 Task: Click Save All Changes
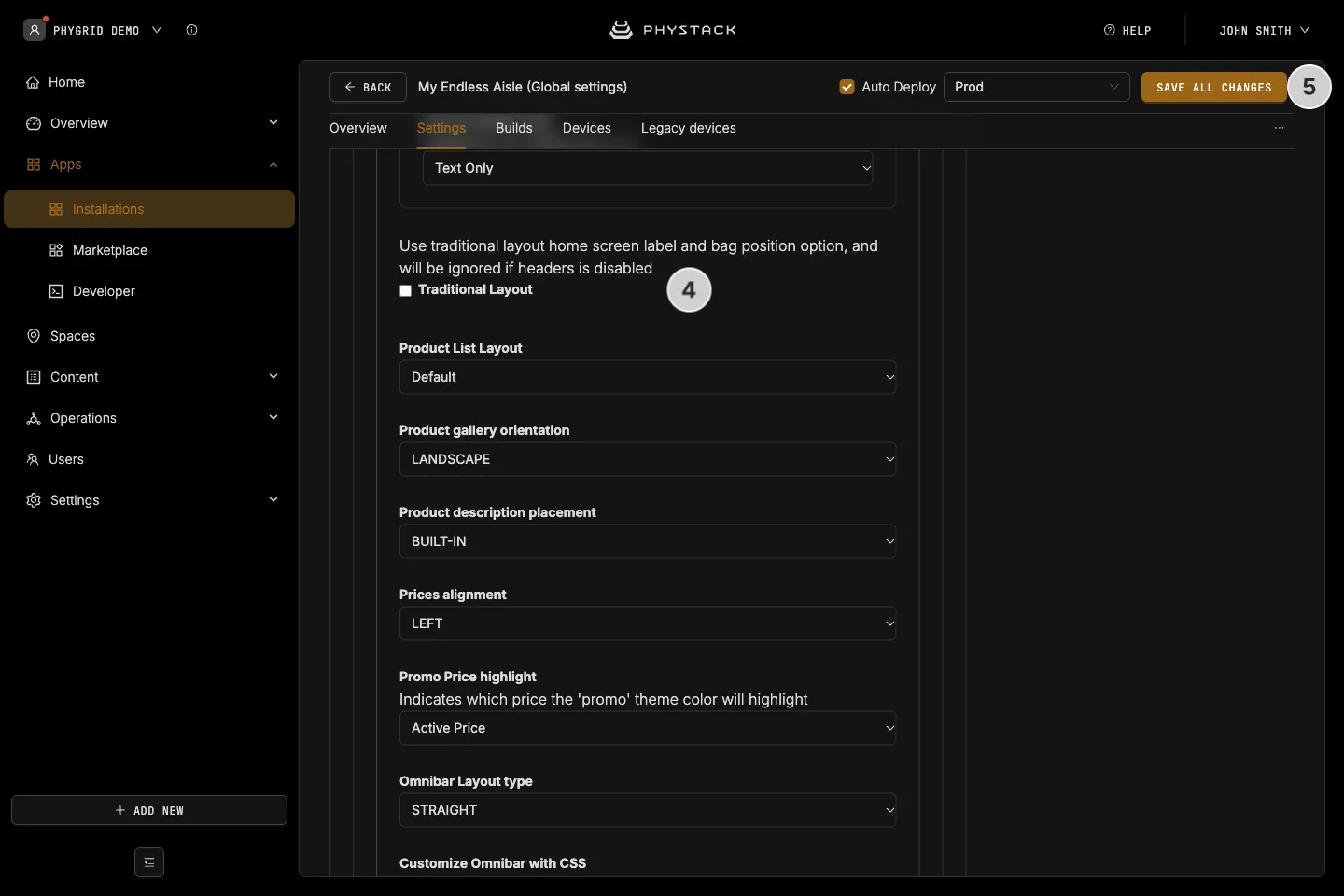click(1214, 87)
